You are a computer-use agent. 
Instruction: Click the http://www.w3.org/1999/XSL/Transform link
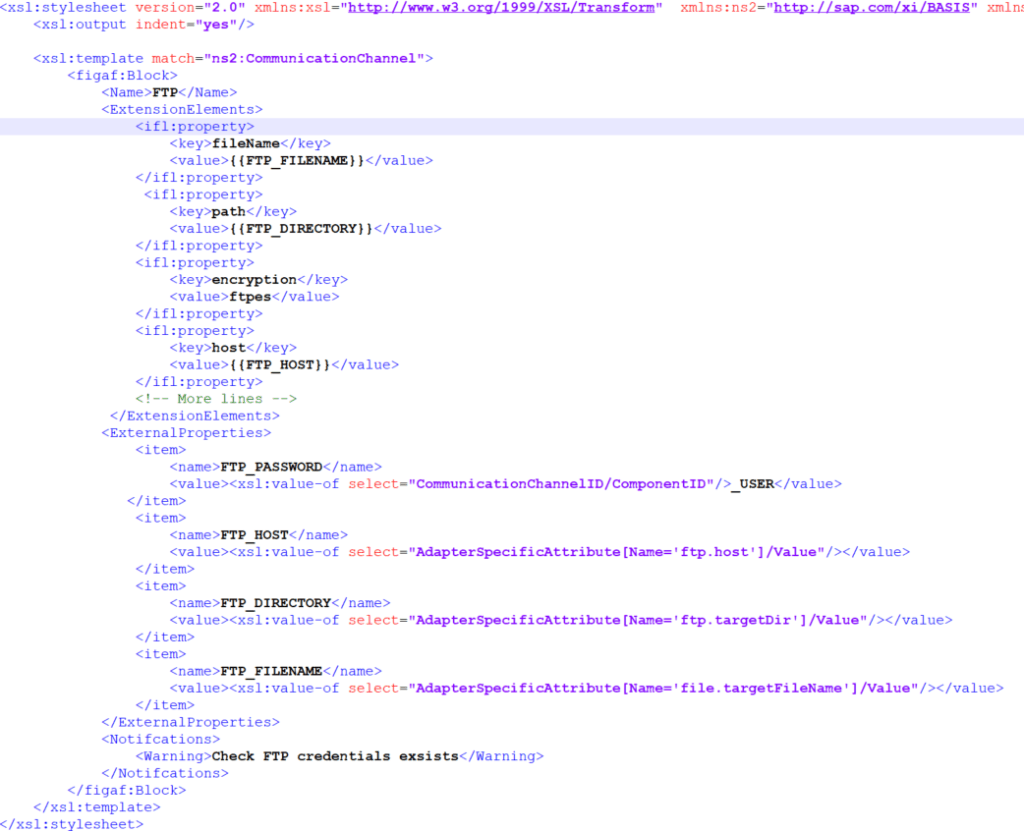(x=501, y=8)
